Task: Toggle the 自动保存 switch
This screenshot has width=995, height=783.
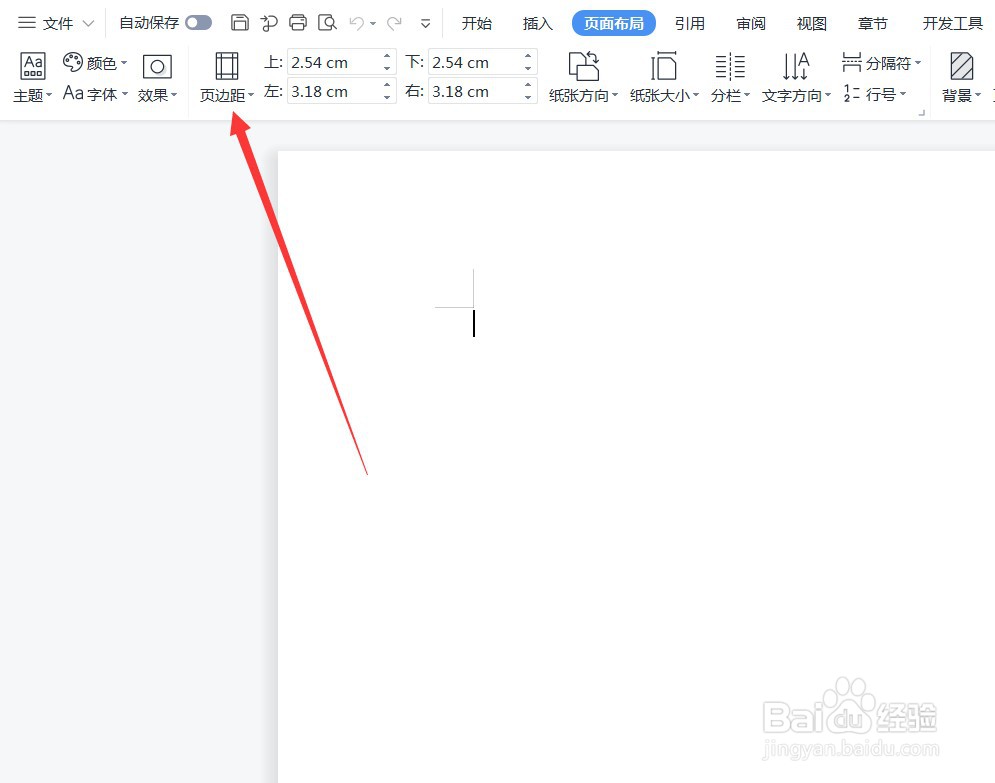Action: coord(199,23)
